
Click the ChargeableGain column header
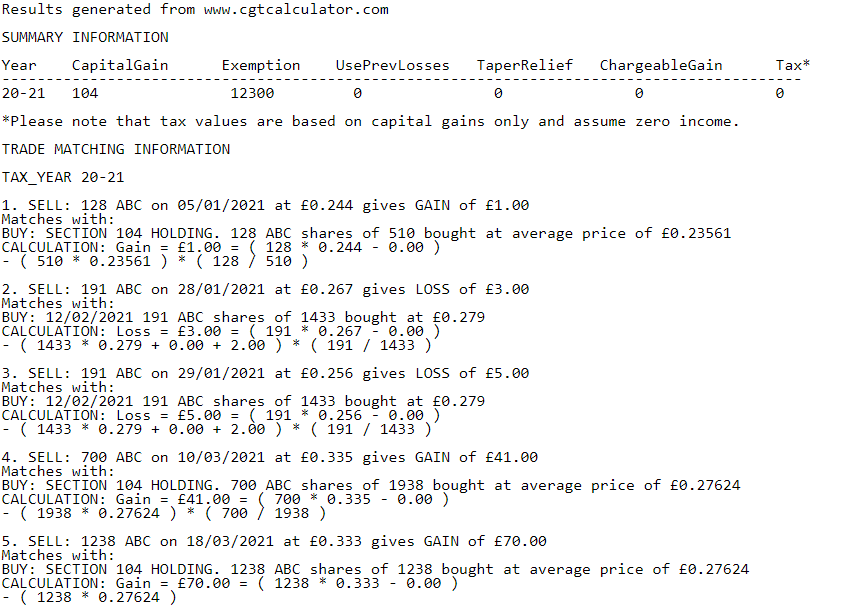[661, 65]
